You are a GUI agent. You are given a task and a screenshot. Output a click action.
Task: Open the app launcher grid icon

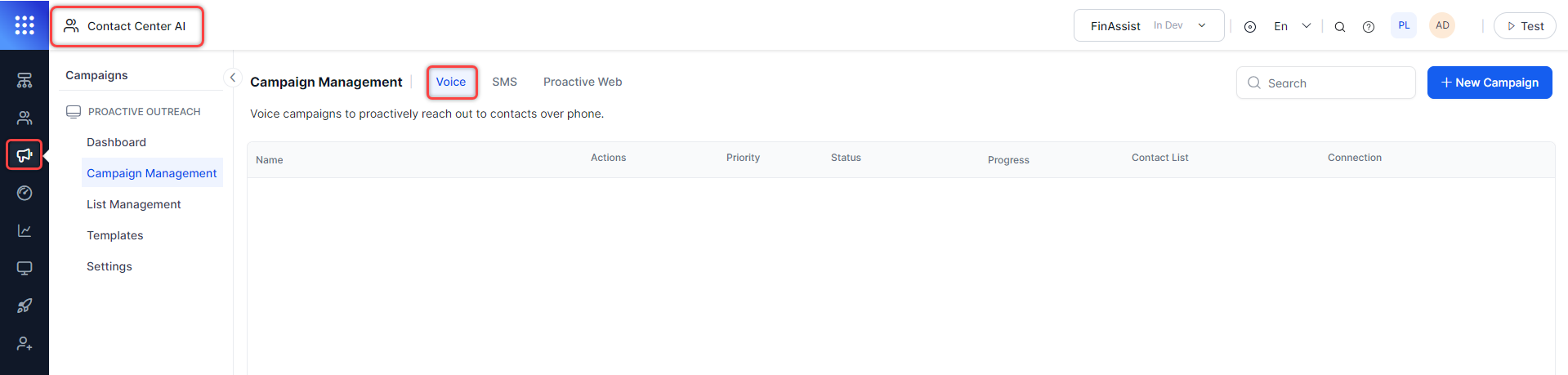point(25,25)
